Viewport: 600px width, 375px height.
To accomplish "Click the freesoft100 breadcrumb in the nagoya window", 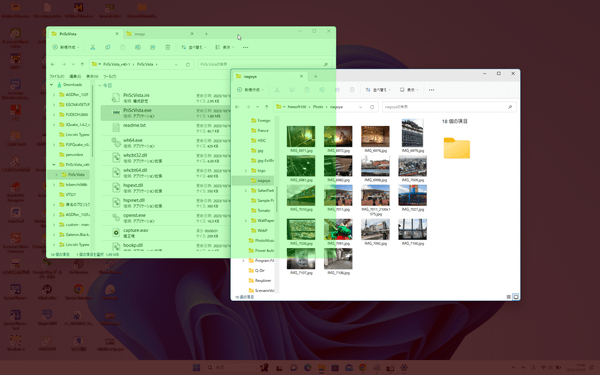I will [x=297, y=107].
